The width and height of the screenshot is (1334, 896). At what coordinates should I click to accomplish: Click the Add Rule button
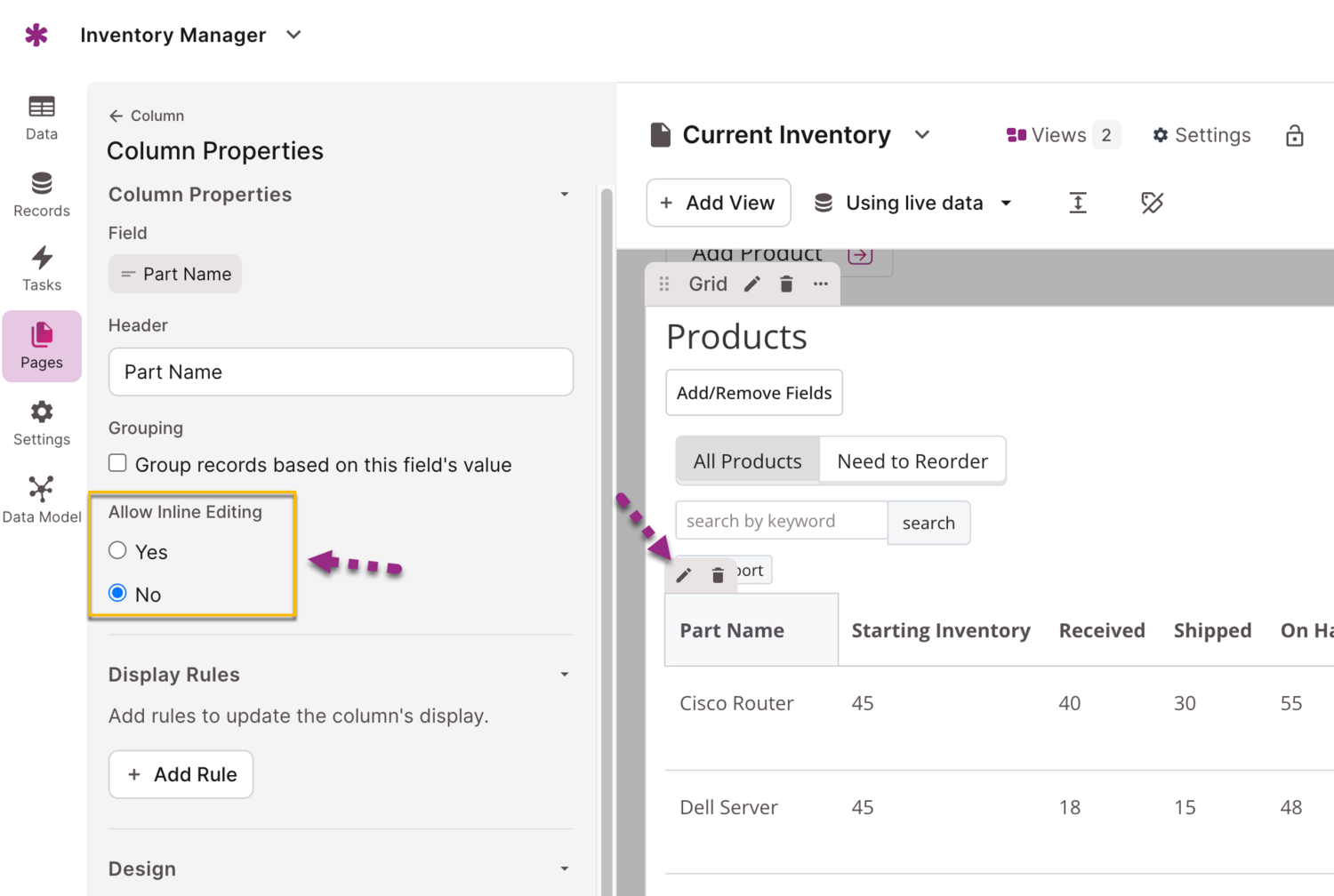(181, 774)
